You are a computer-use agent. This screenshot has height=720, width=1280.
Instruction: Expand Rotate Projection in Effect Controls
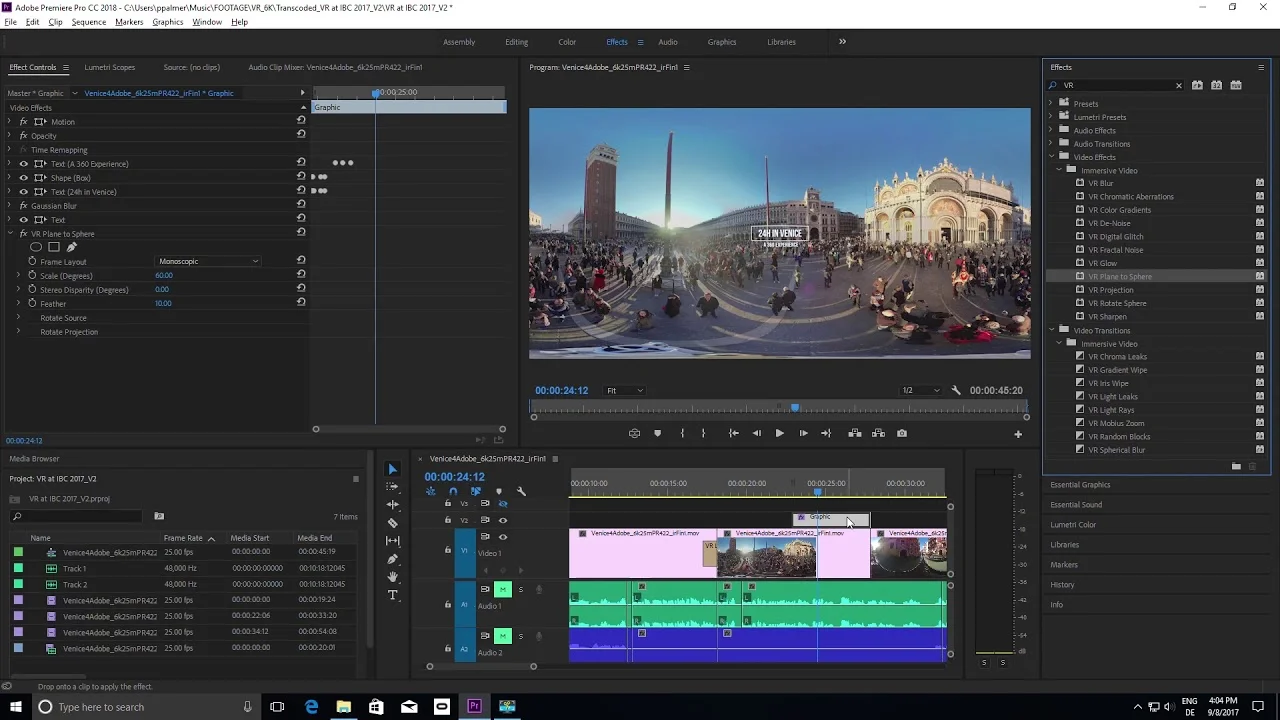click(18, 331)
